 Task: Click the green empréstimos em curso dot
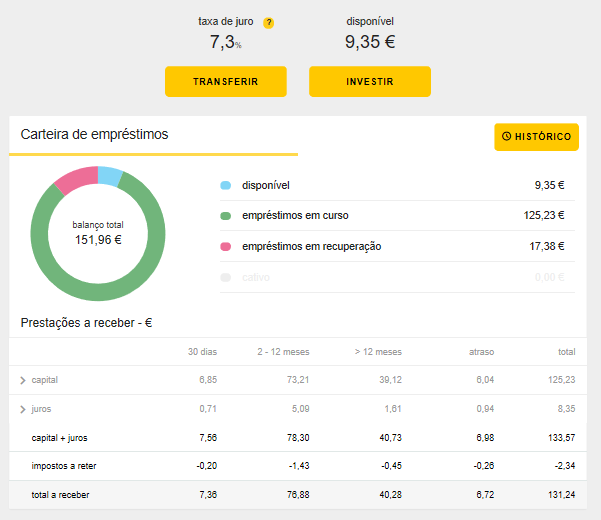pyautogui.click(x=225, y=215)
